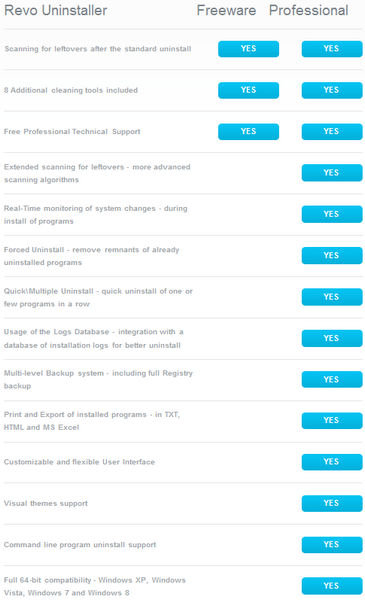Click YES badge for Print and Export row
This screenshot has height=600, width=365.
coord(332,420)
